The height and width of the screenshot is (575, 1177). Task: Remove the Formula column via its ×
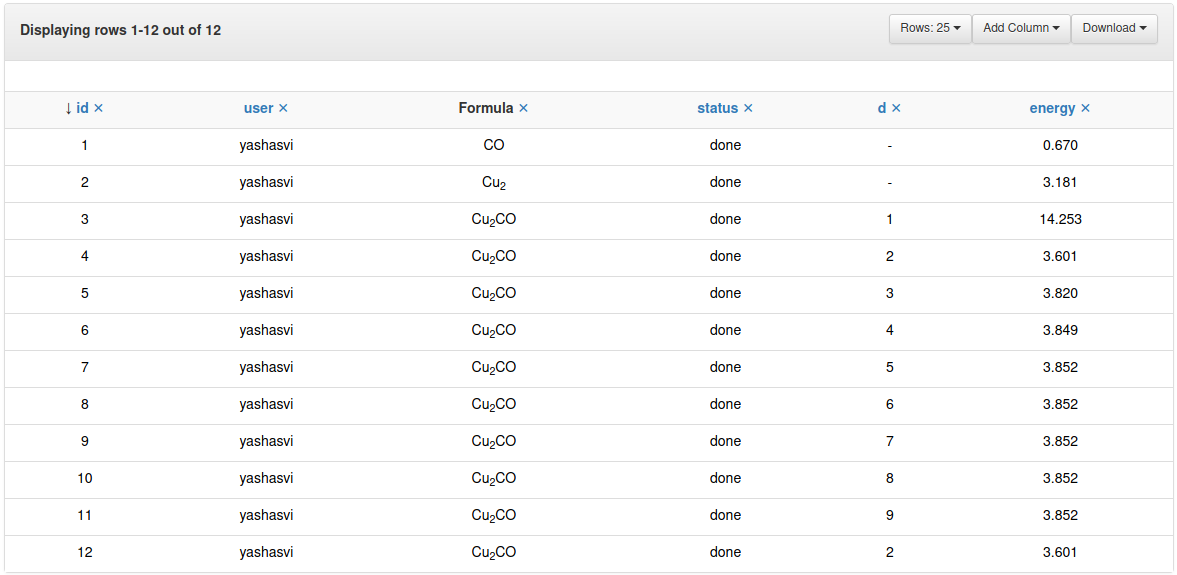pos(523,108)
